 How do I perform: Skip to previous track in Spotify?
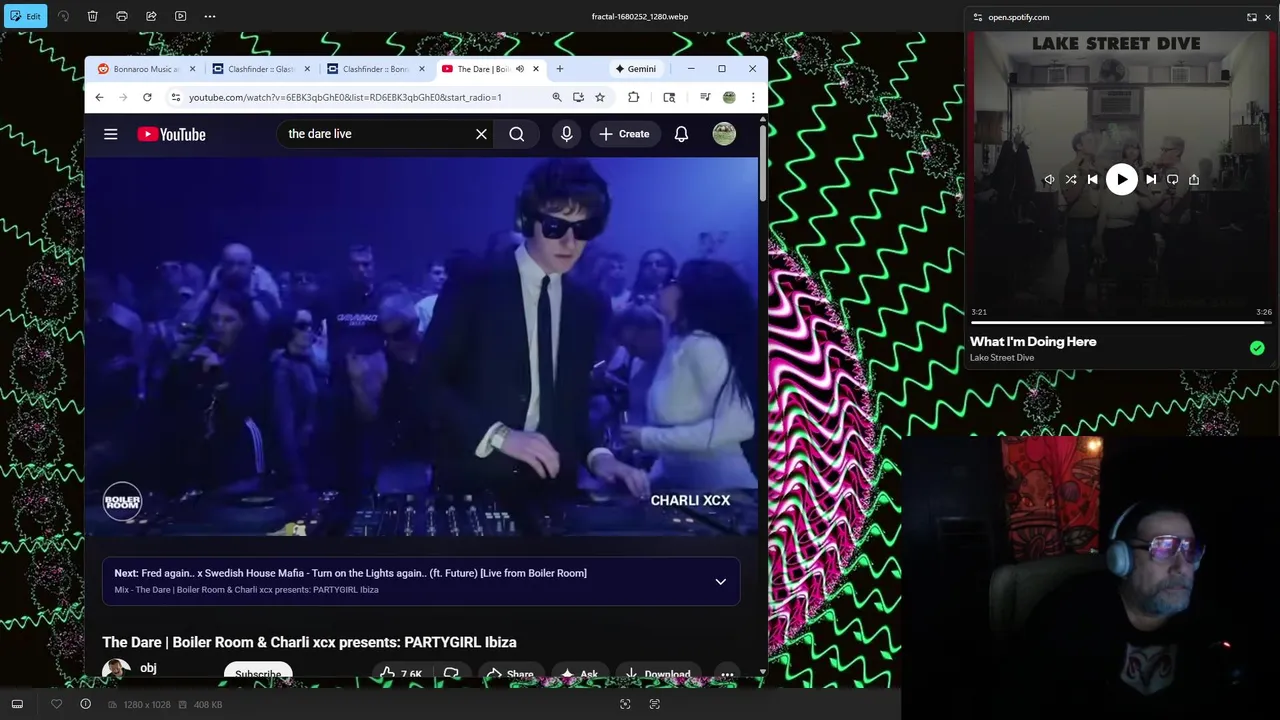coord(1093,180)
